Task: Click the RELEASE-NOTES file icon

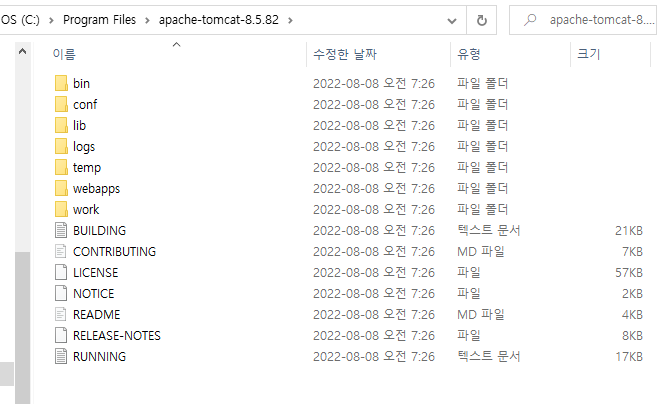Action: coord(61,335)
